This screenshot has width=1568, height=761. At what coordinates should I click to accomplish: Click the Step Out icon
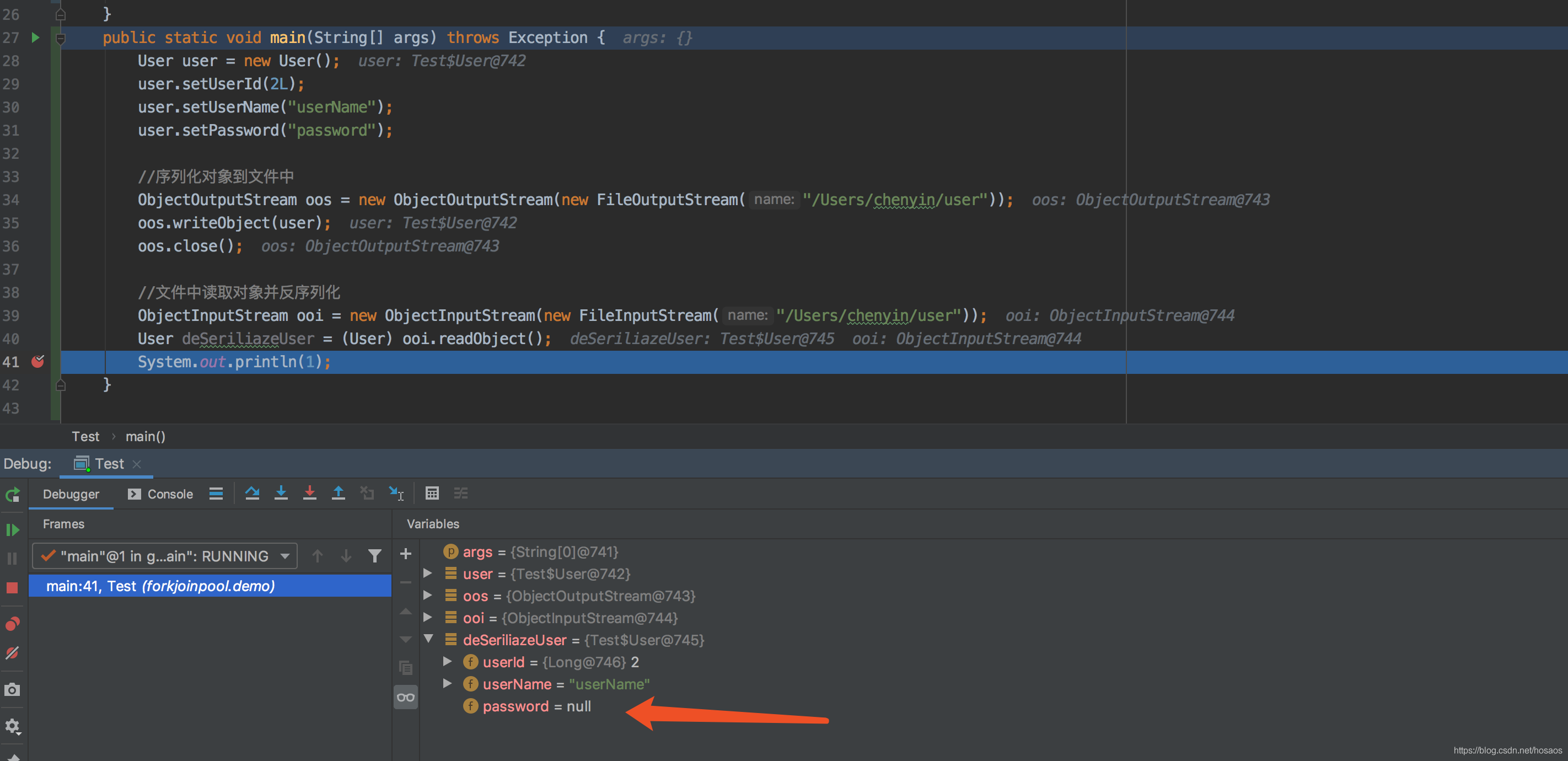[x=338, y=493]
